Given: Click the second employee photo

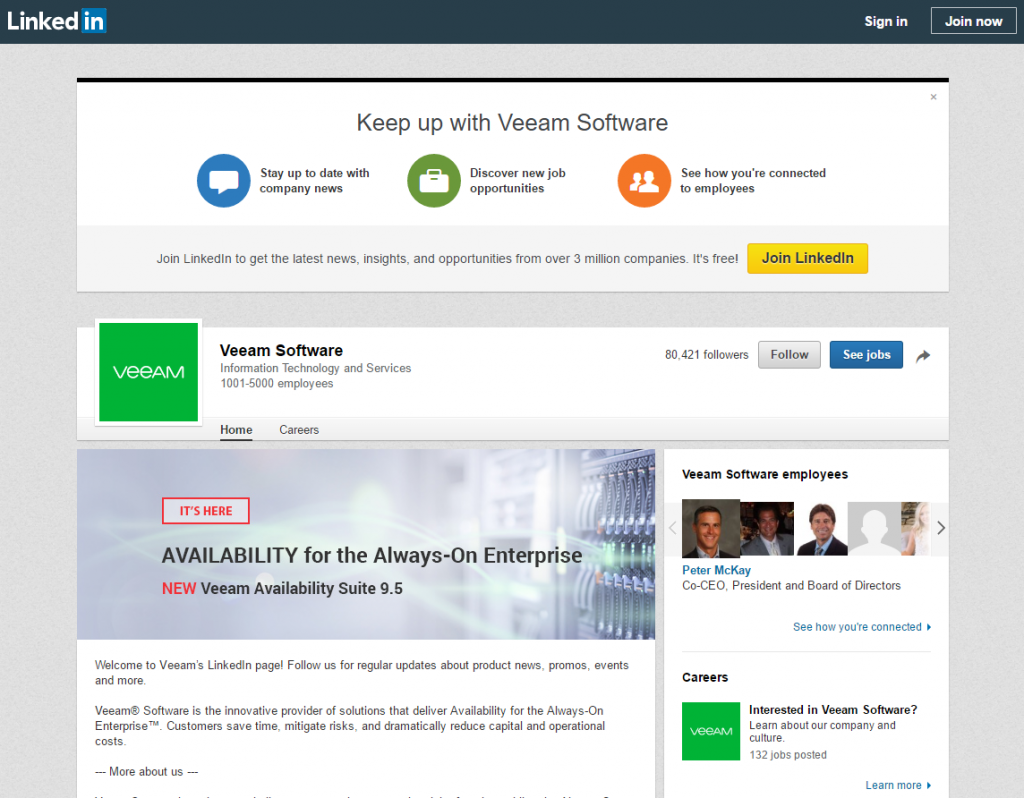Looking at the screenshot, I should tap(767, 528).
